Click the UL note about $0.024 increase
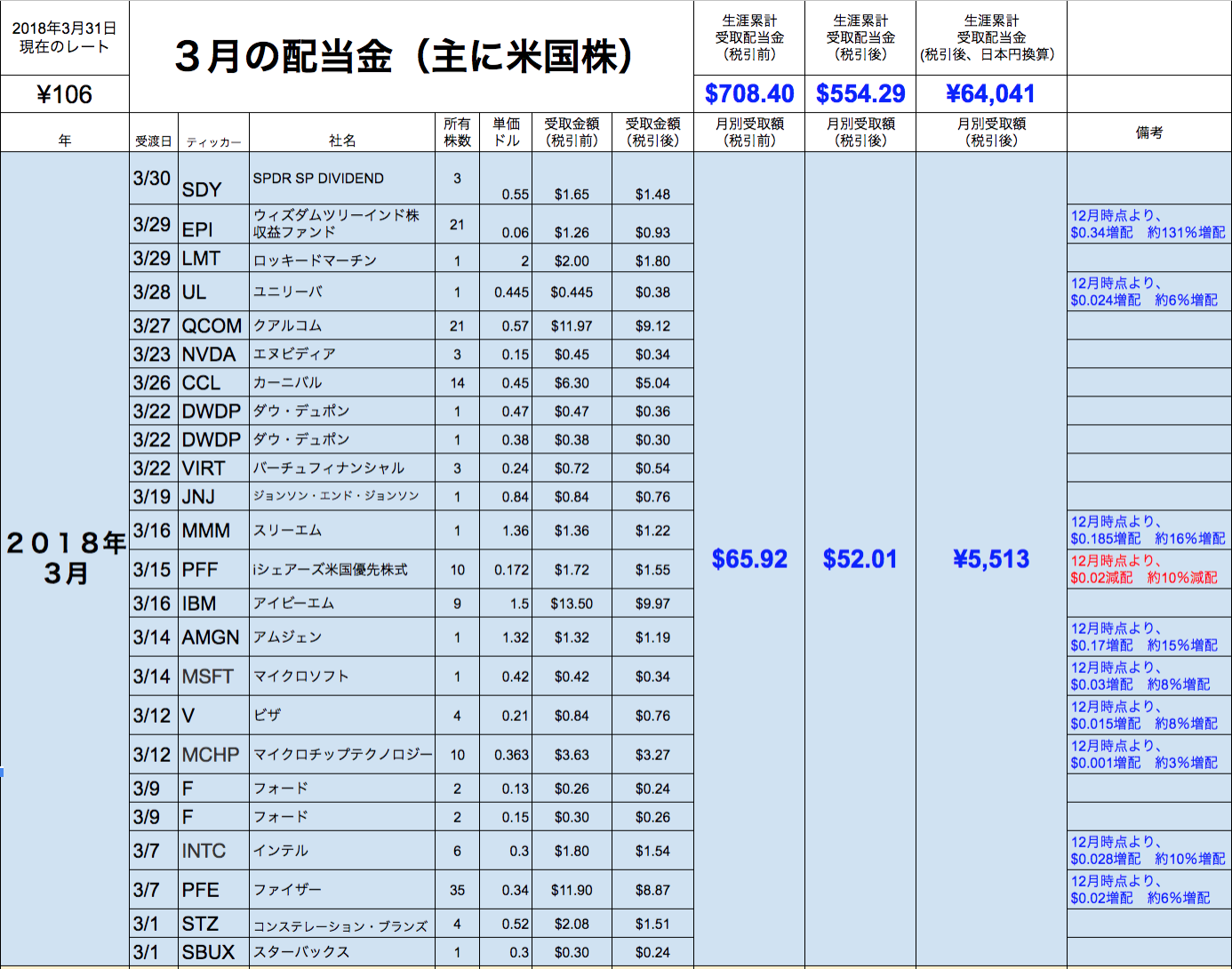1232x969 pixels. (1148, 292)
